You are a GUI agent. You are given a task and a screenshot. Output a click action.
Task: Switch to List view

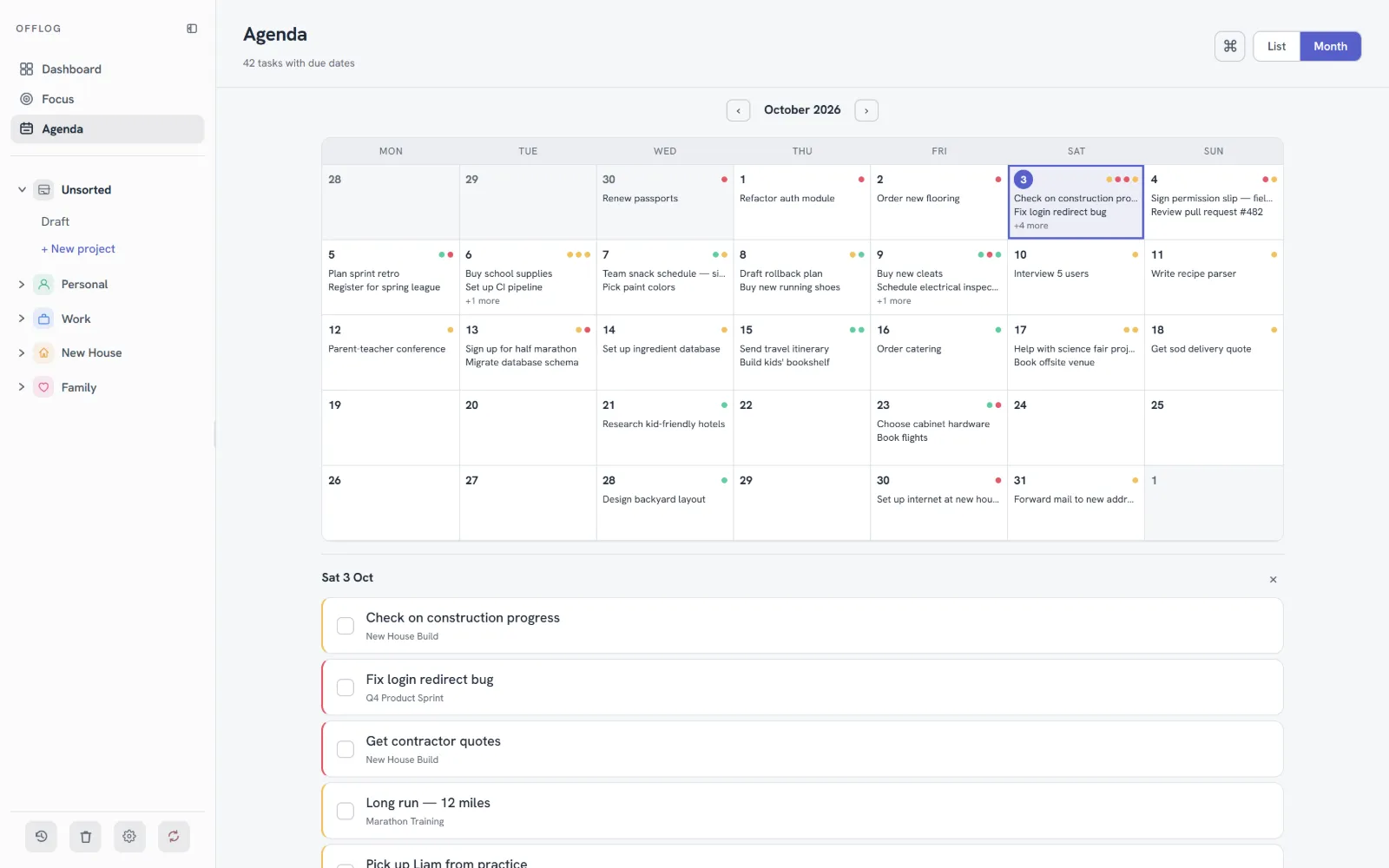coord(1276,46)
